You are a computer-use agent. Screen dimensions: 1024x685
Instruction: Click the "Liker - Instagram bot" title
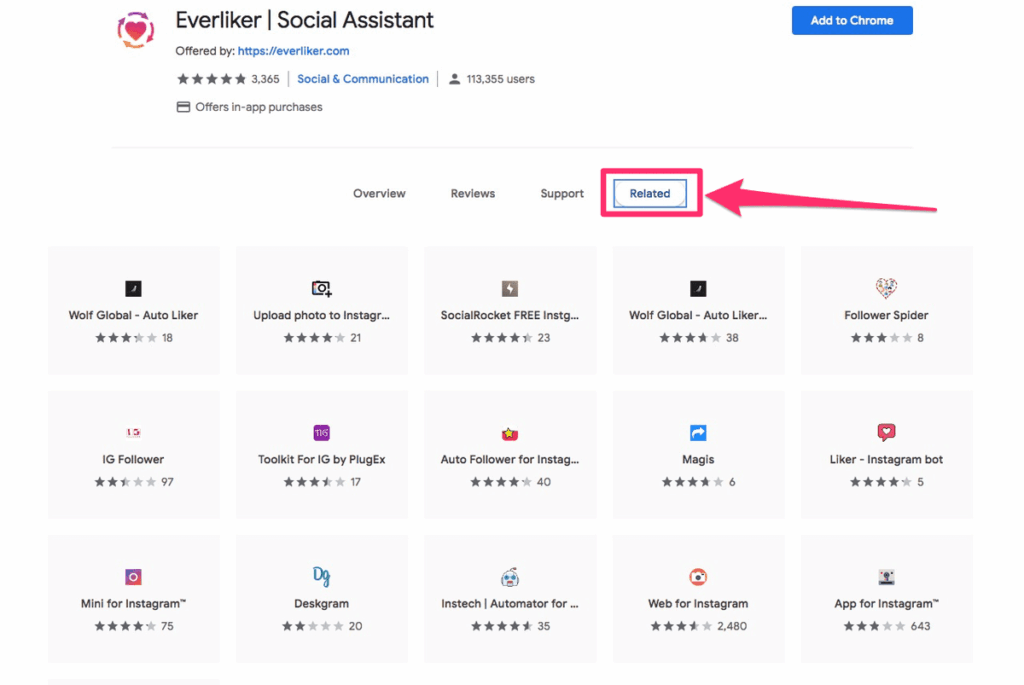tap(886, 460)
